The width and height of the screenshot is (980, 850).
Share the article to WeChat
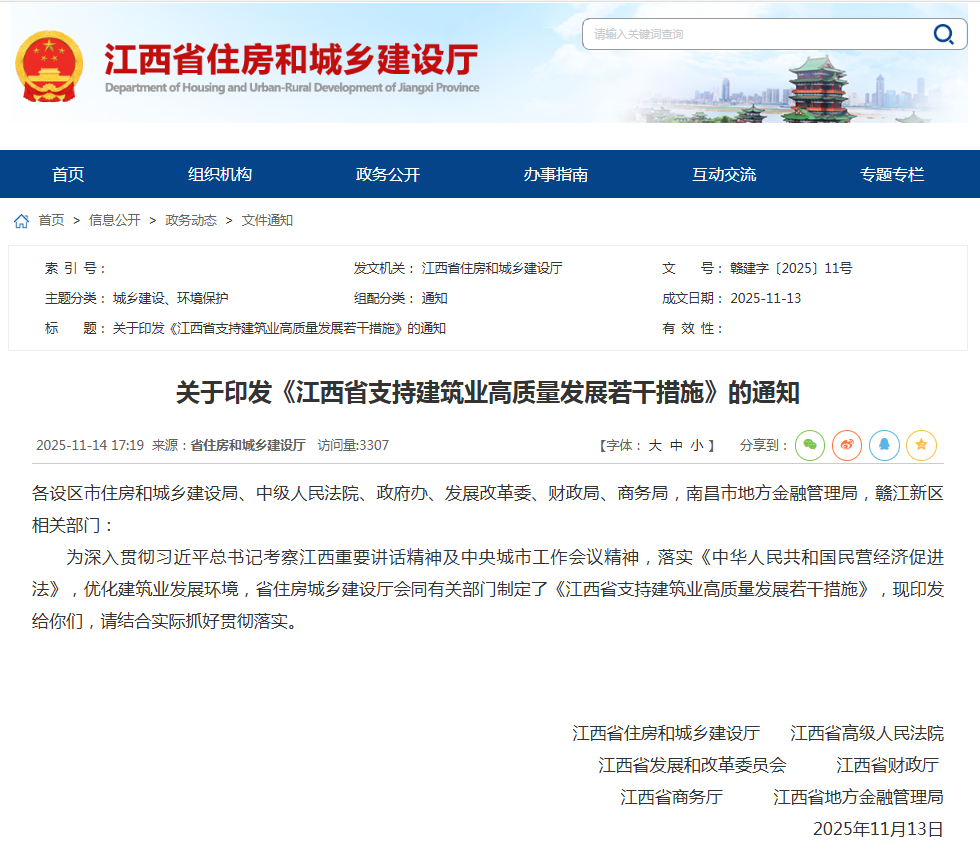click(x=810, y=446)
